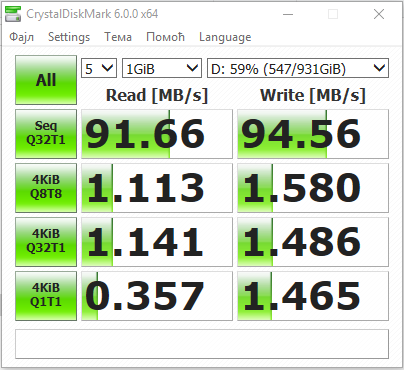The width and height of the screenshot is (404, 370).
Task: Start the 4KiB Q1T1 test
Action: 46,296
